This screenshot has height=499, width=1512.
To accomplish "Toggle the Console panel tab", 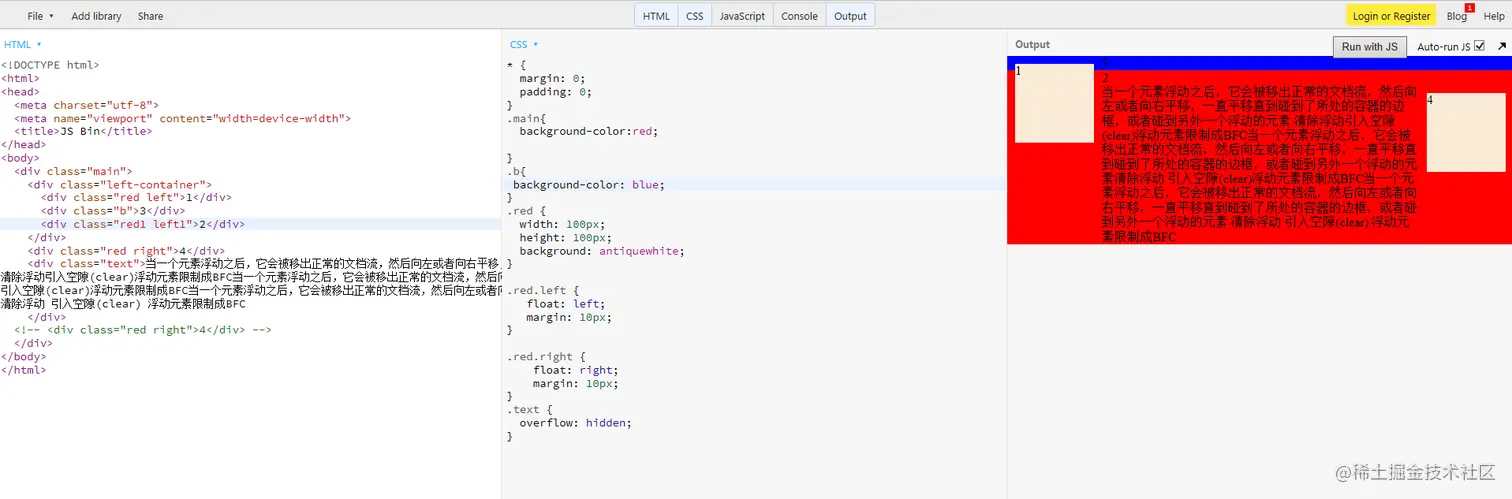I will 799,16.
